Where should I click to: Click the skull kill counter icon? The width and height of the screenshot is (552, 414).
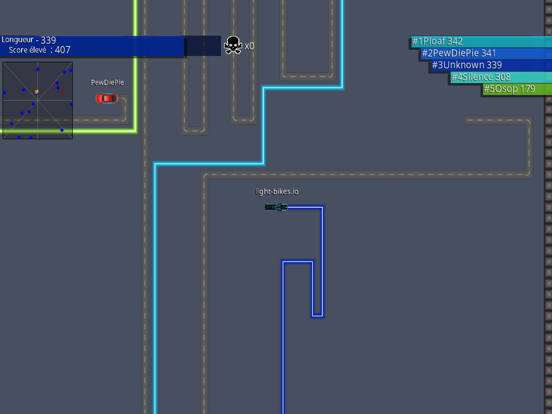233,45
